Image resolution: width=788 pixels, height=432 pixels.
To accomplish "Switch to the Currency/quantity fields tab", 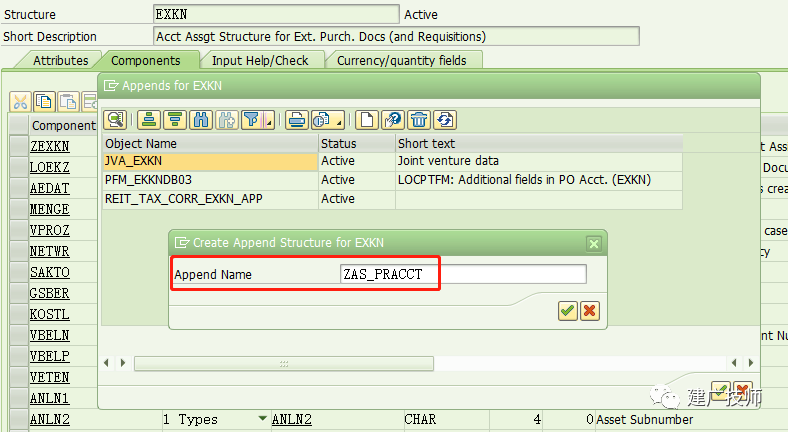I will 402,60.
